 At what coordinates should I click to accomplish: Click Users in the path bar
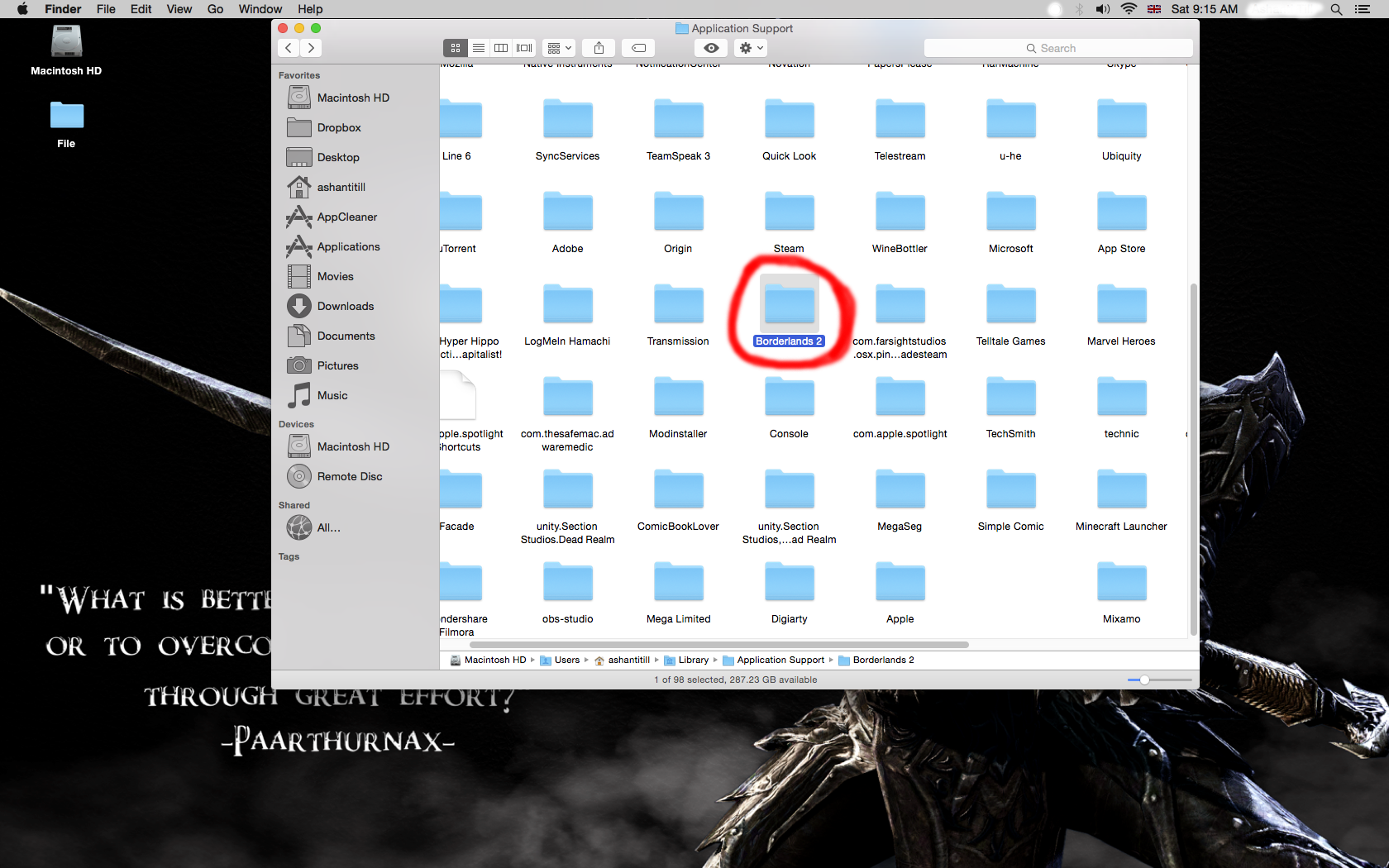560,660
